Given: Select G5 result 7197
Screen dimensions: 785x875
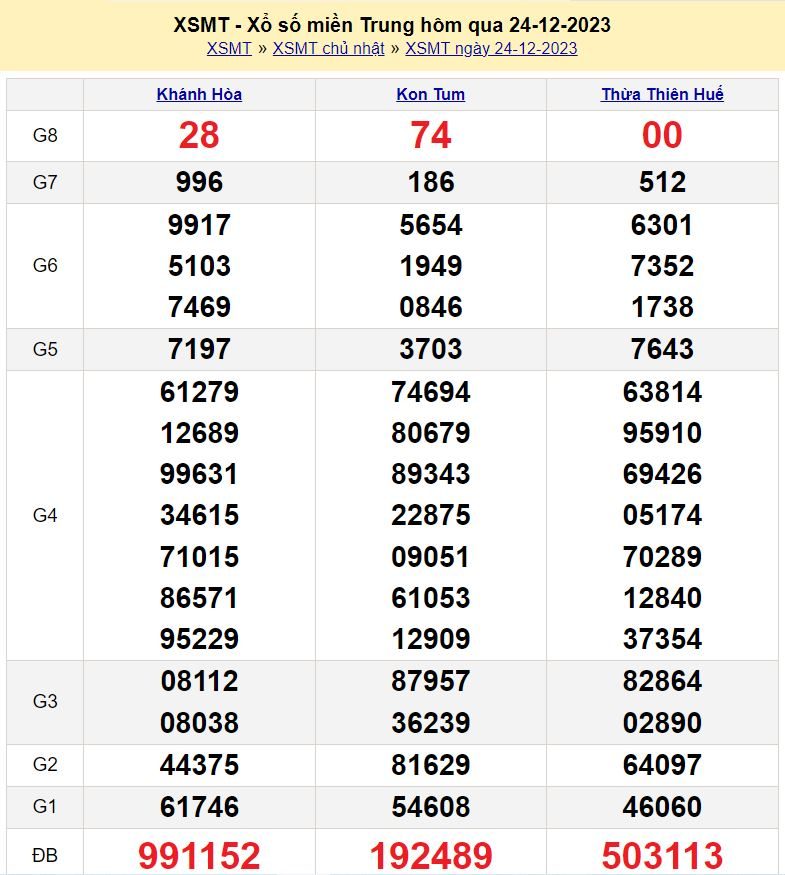Looking at the screenshot, I should (199, 349).
